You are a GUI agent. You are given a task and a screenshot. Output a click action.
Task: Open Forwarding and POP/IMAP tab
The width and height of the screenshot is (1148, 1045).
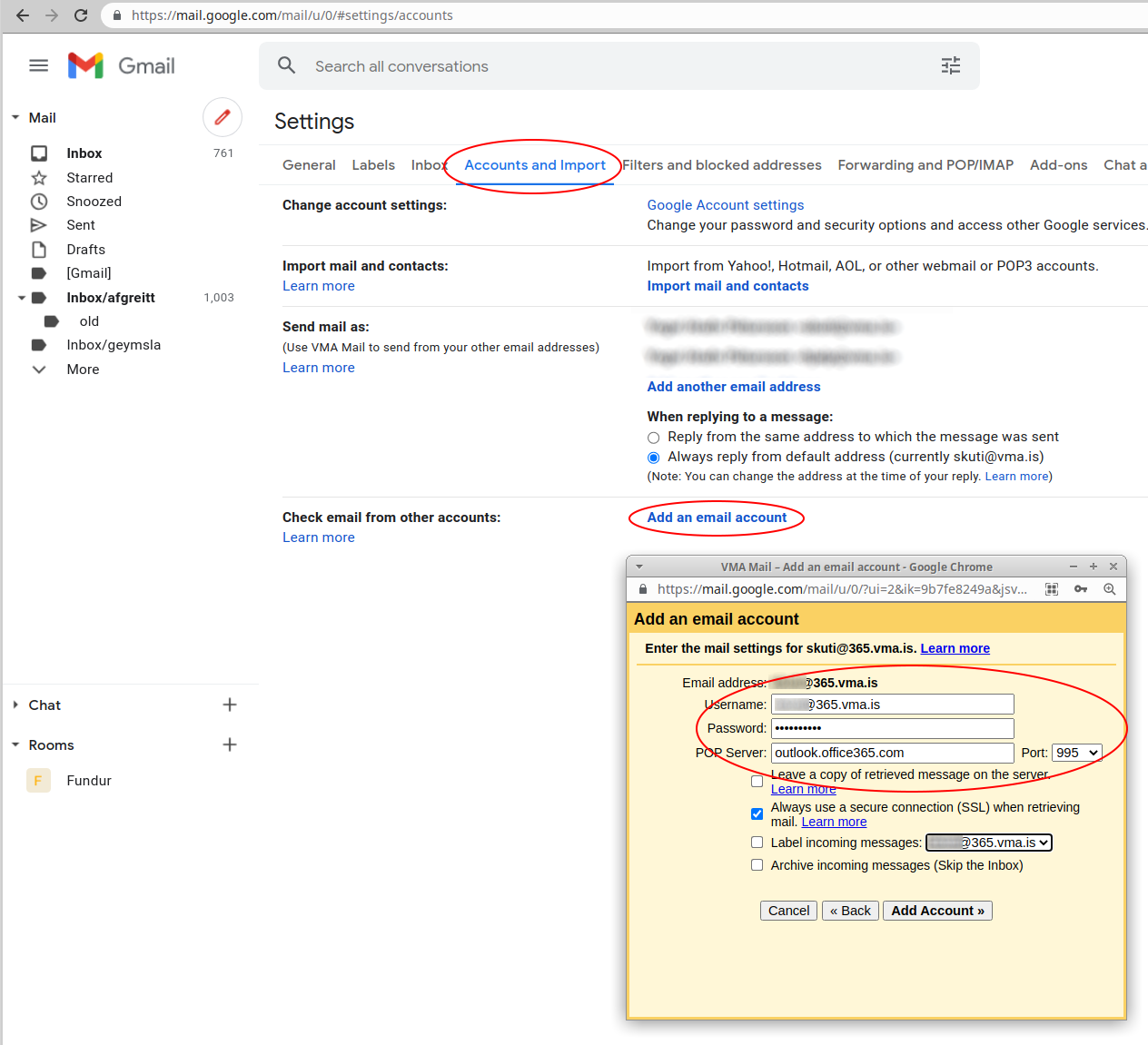click(x=925, y=165)
